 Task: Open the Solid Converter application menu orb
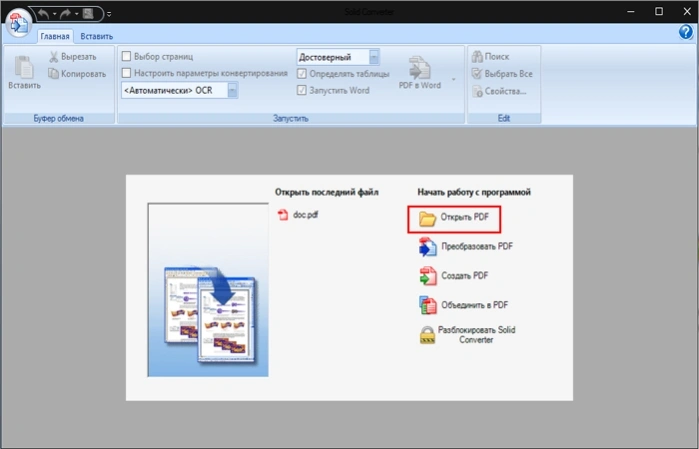(19, 23)
